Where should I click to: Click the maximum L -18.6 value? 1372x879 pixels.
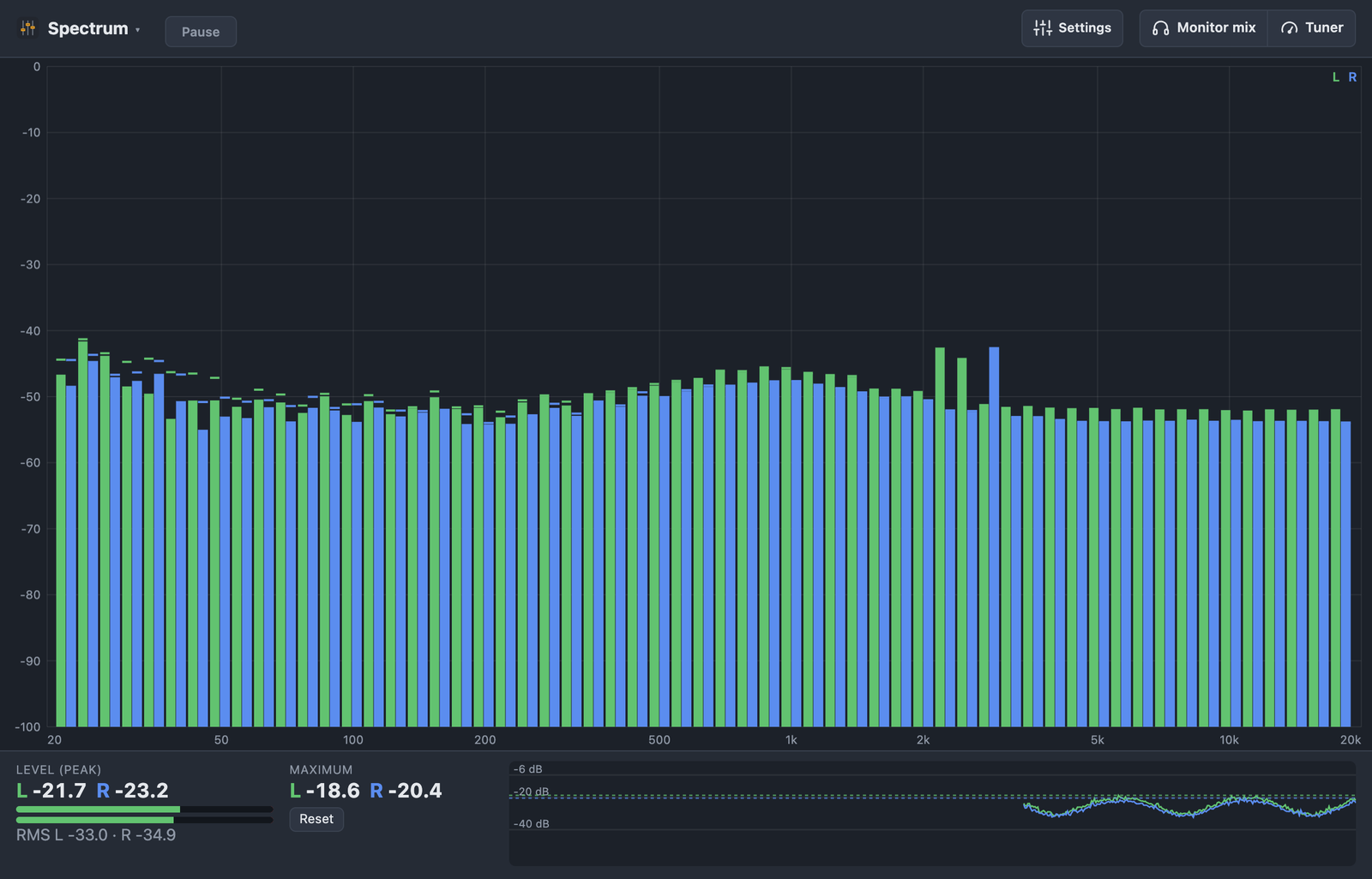point(325,791)
